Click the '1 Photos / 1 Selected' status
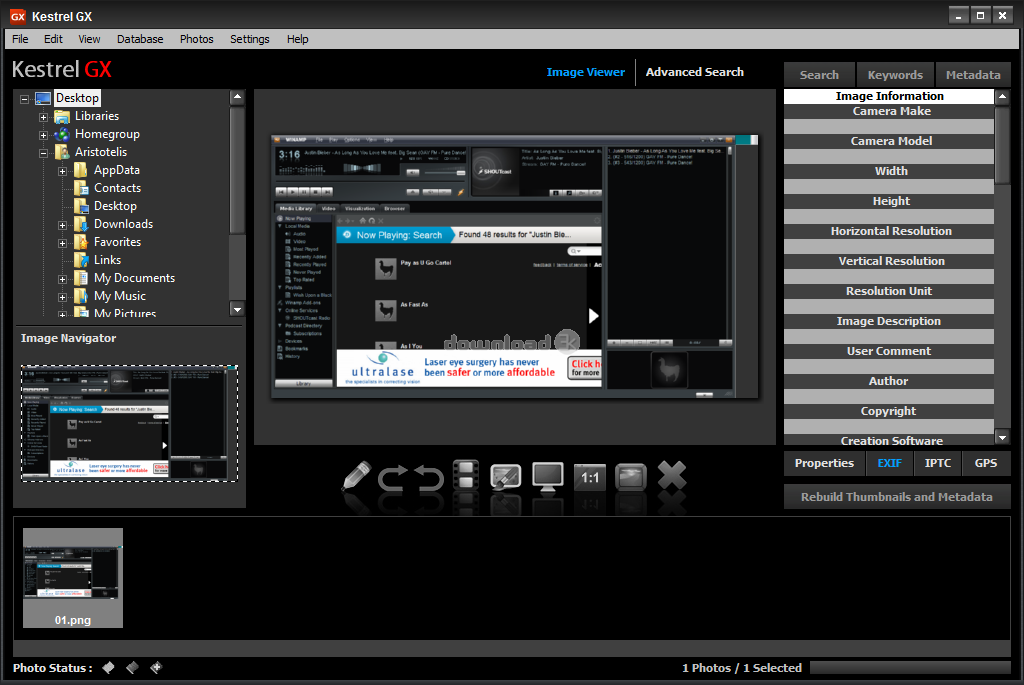The width and height of the screenshot is (1024, 685). point(742,668)
